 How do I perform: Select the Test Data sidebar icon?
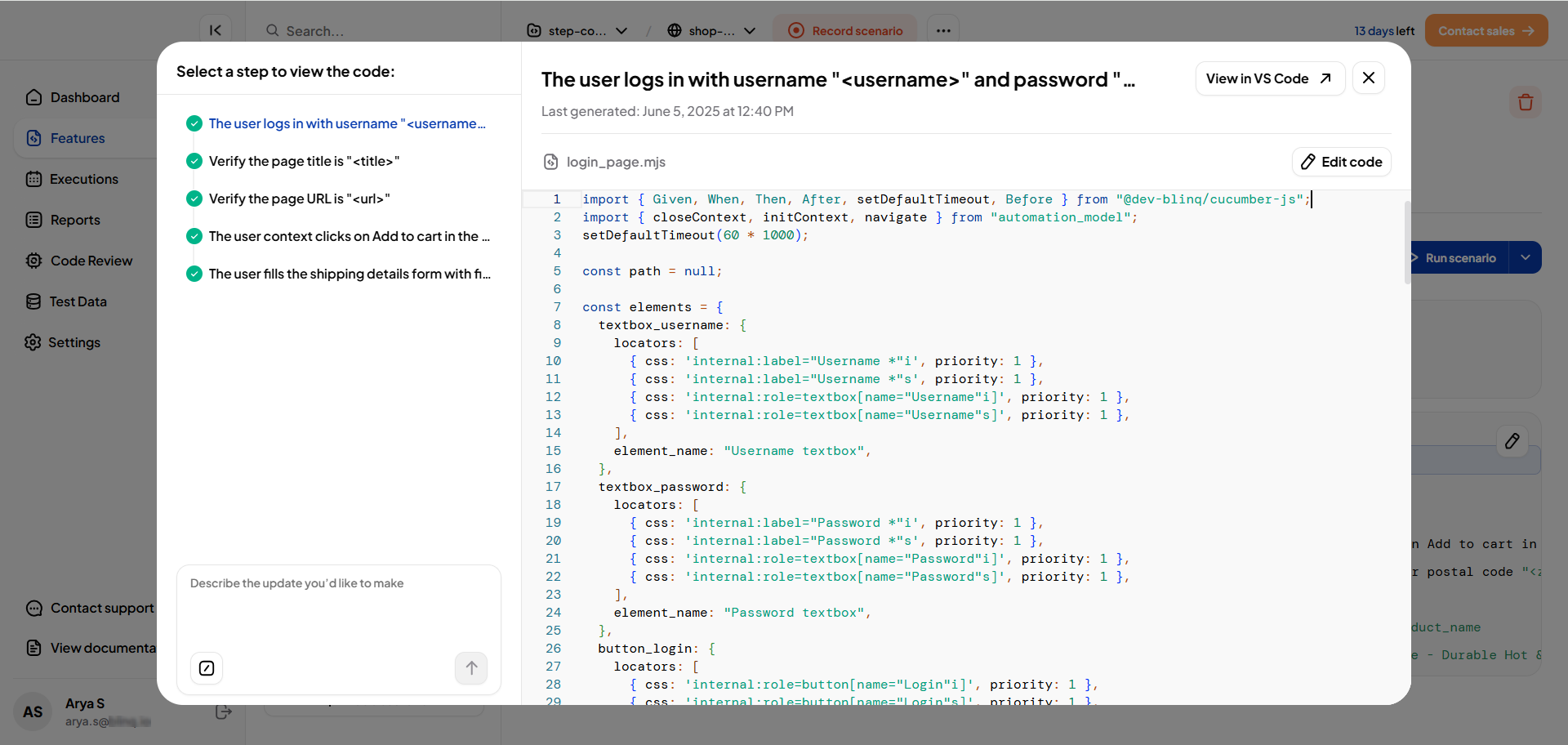click(33, 301)
